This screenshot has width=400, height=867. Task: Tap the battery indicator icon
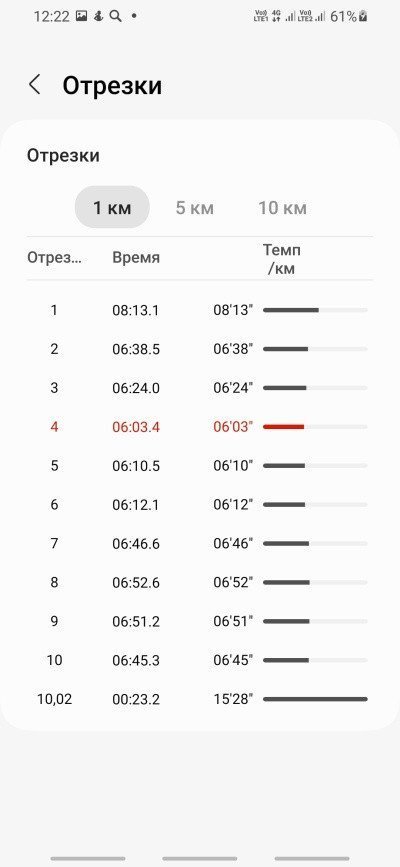point(363,17)
